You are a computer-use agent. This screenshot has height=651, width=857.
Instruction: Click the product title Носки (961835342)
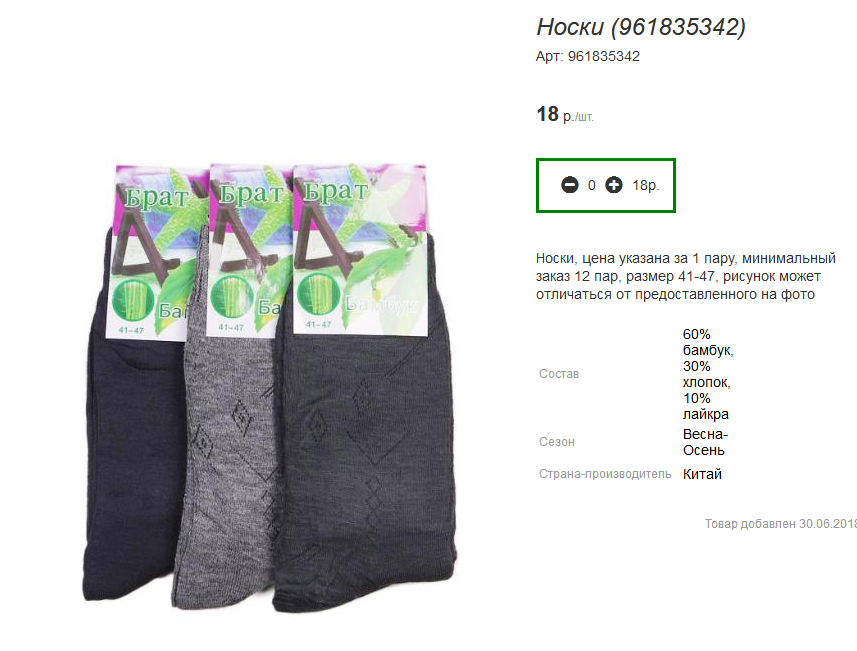click(x=641, y=27)
